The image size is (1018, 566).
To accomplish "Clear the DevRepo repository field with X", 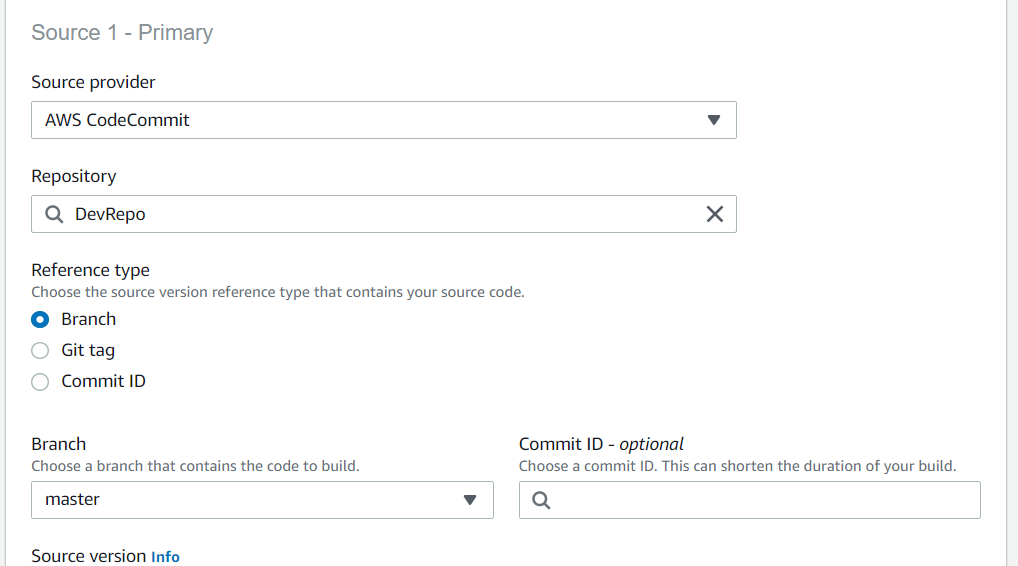I will (714, 214).
